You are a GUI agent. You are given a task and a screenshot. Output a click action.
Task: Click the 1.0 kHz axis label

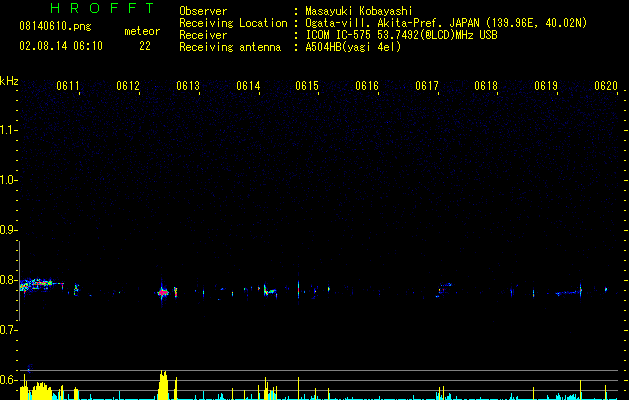coord(9,180)
